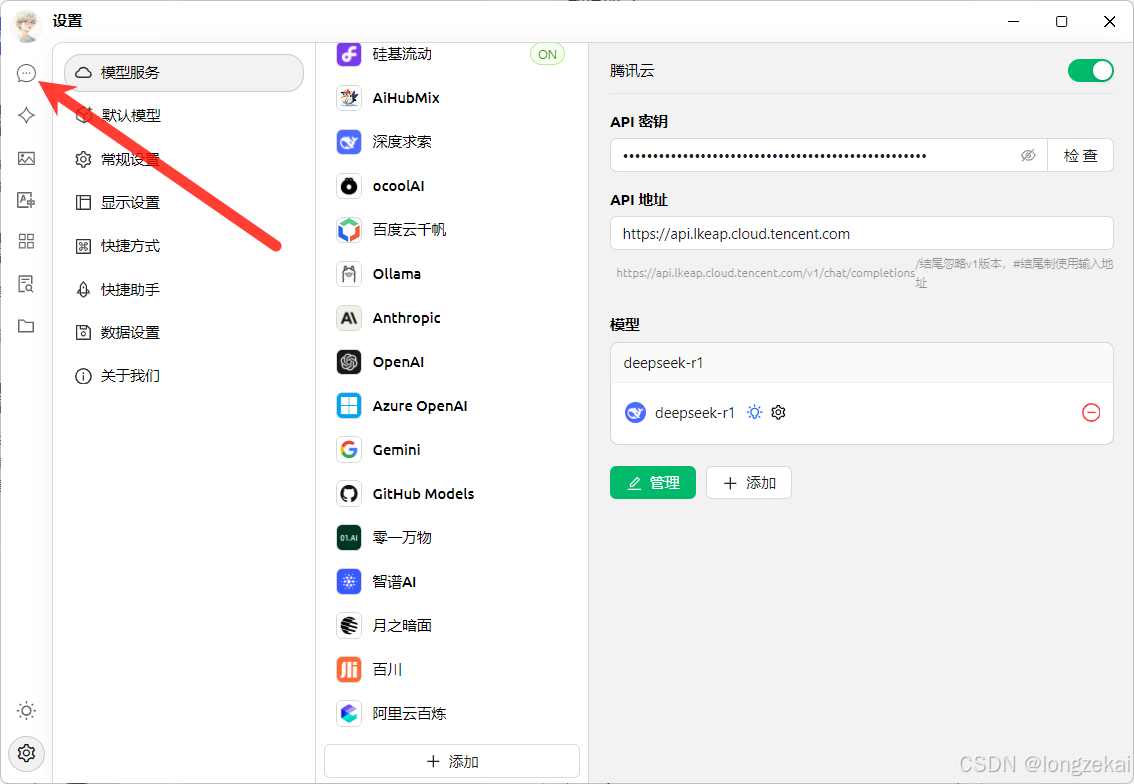This screenshot has width=1134, height=784.
Task: Open the mini apps grid sidebar icon
Action: pyautogui.click(x=26, y=242)
